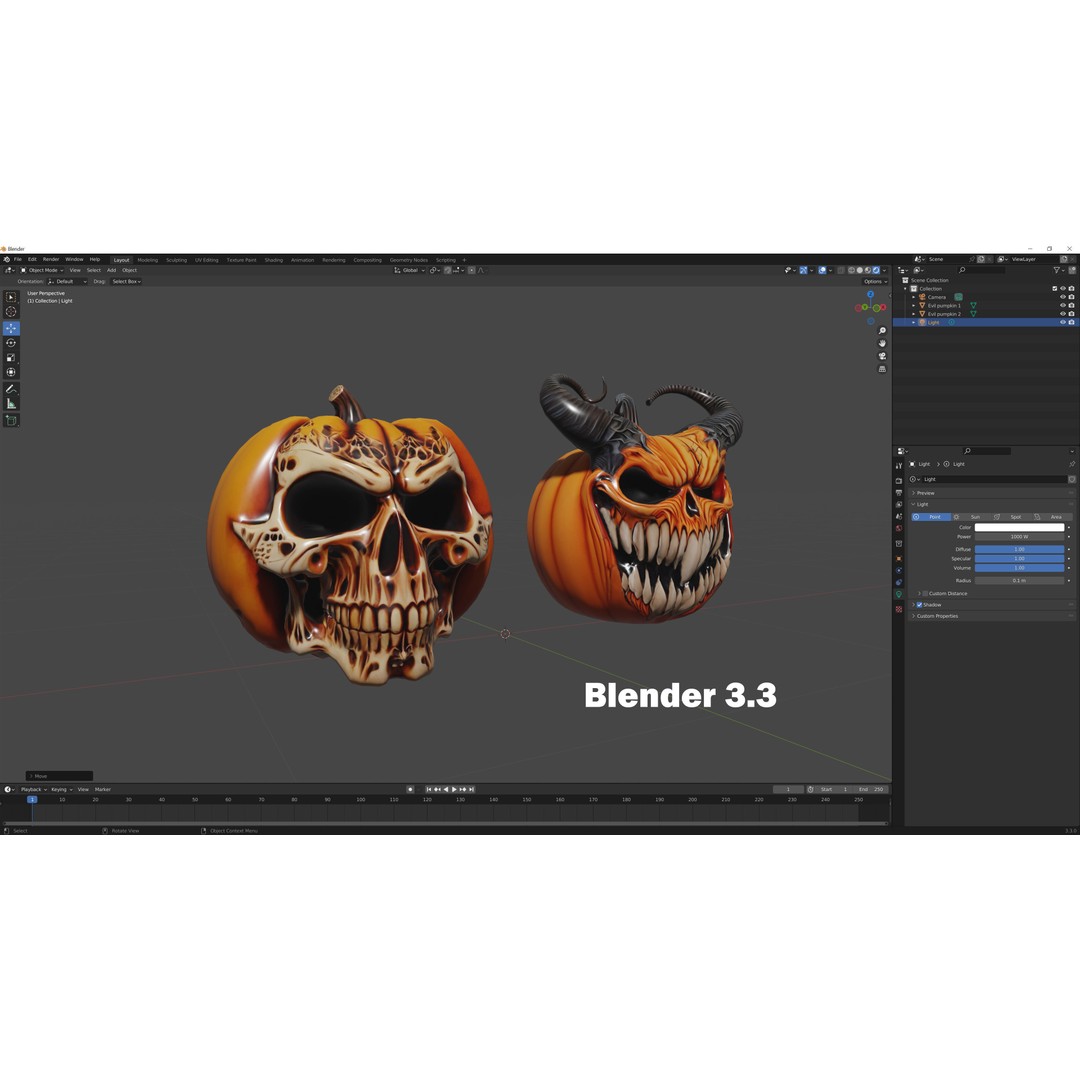1080x1080 pixels.
Task: Open the View Layer properties tab
Action: [x=899, y=504]
